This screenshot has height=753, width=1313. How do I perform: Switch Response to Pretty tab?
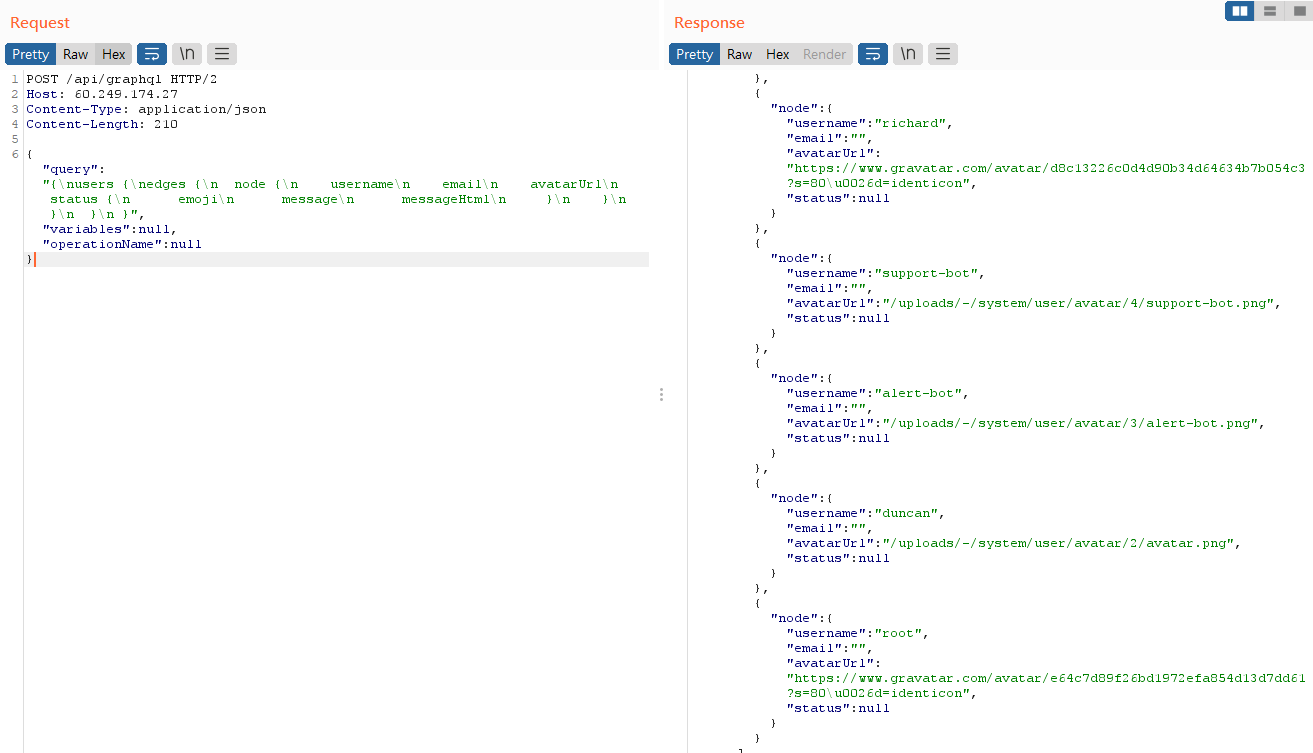(x=694, y=54)
